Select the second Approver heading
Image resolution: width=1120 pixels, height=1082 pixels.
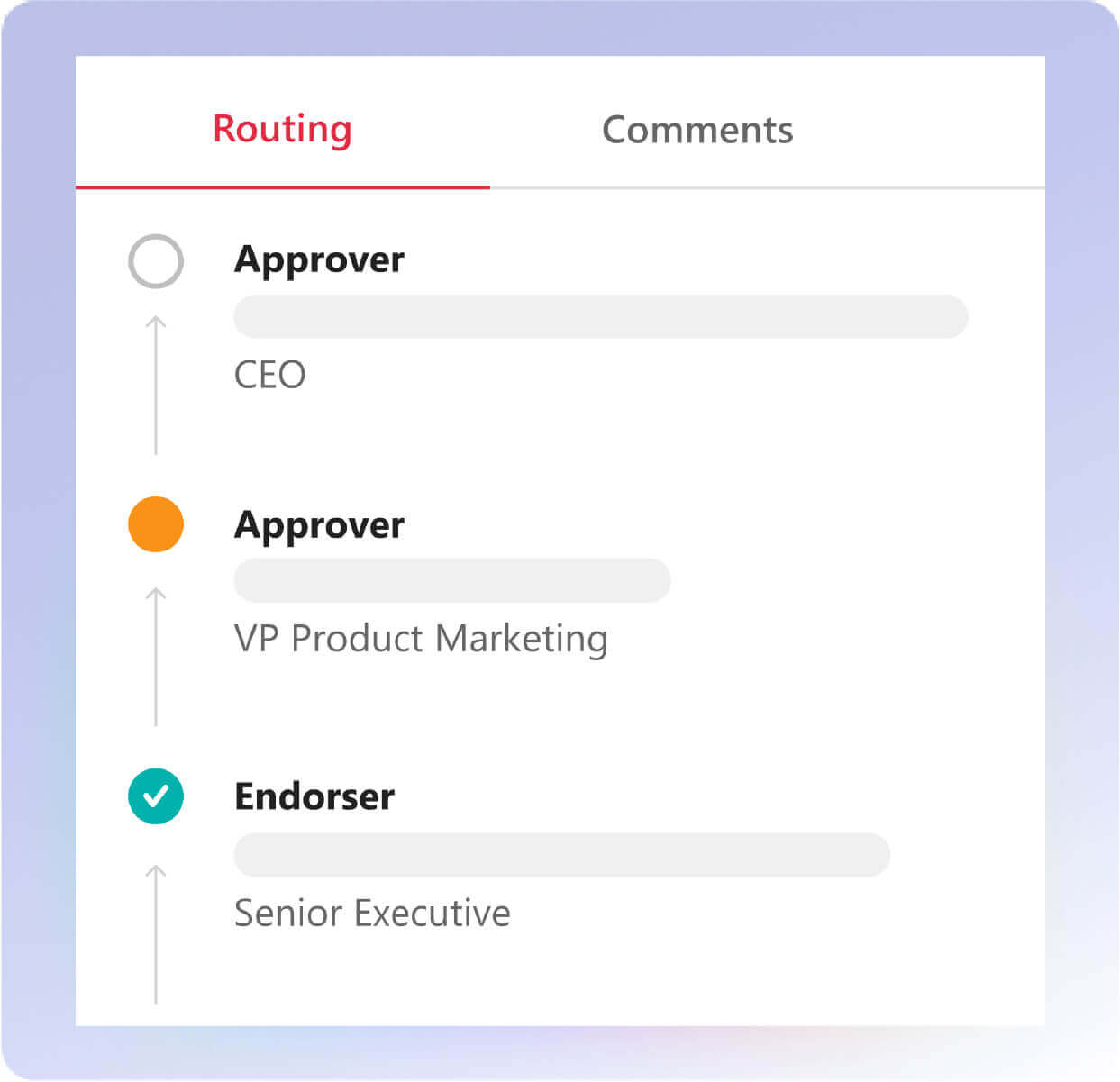319,525
